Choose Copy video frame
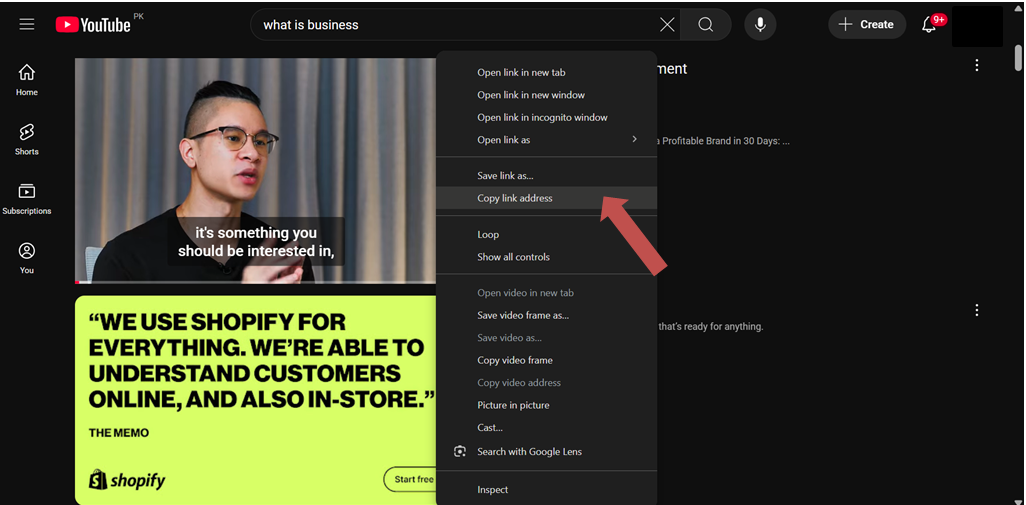1026x505 pixels. [x=546, y=360]
